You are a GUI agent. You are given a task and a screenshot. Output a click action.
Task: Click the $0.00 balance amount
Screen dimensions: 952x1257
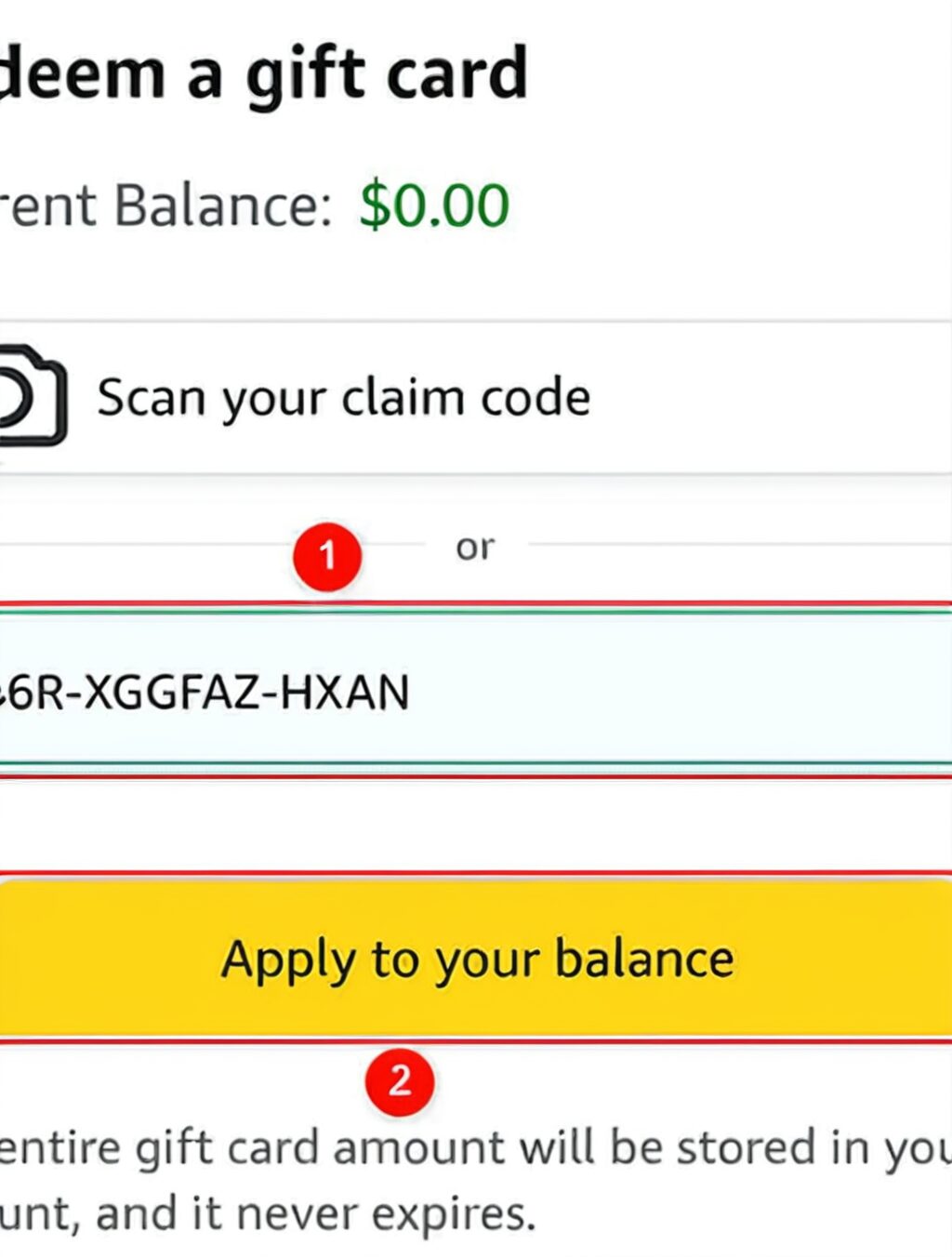[x=435, y=205]
